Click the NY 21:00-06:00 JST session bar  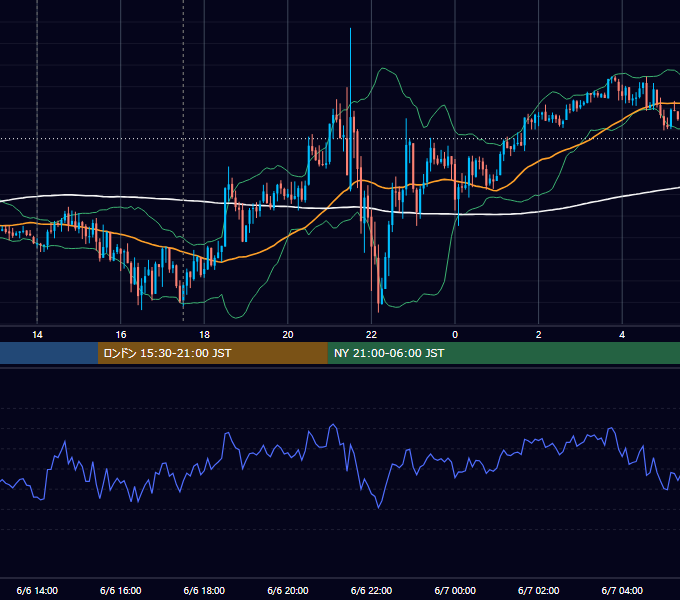tap(503, 353)
